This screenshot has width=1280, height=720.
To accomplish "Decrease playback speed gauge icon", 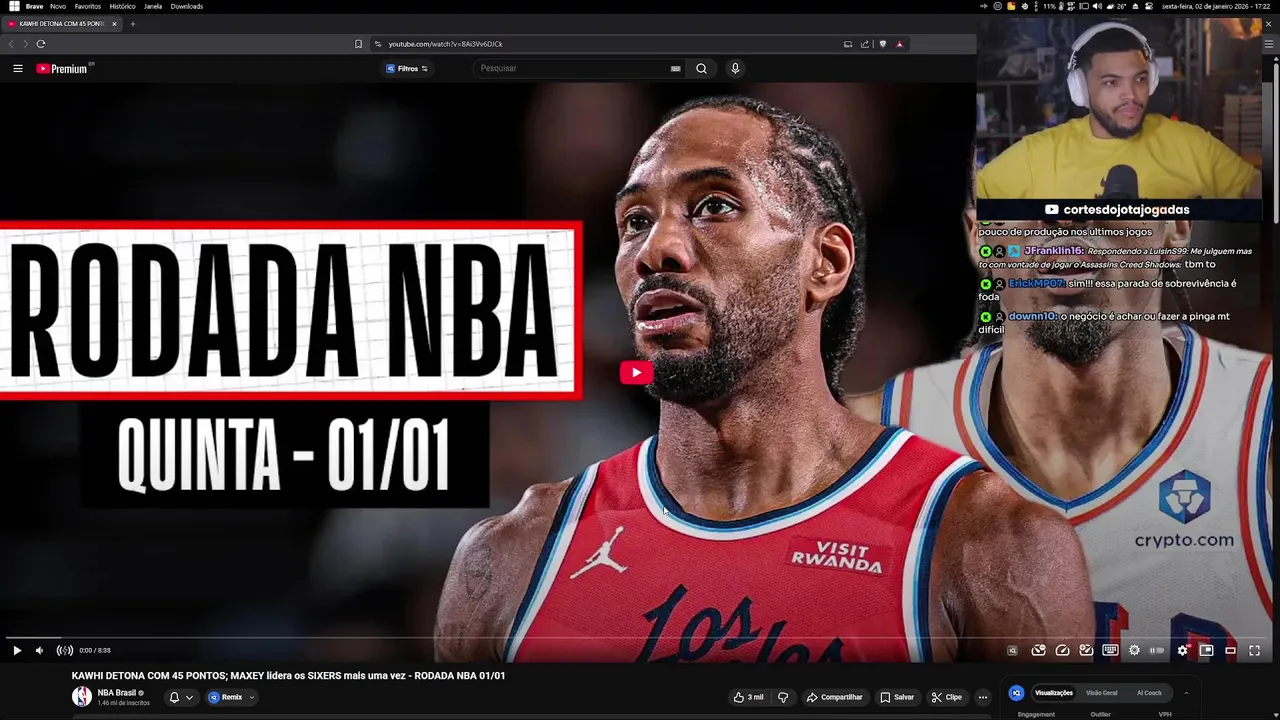I will click(x=1038, y=650).
